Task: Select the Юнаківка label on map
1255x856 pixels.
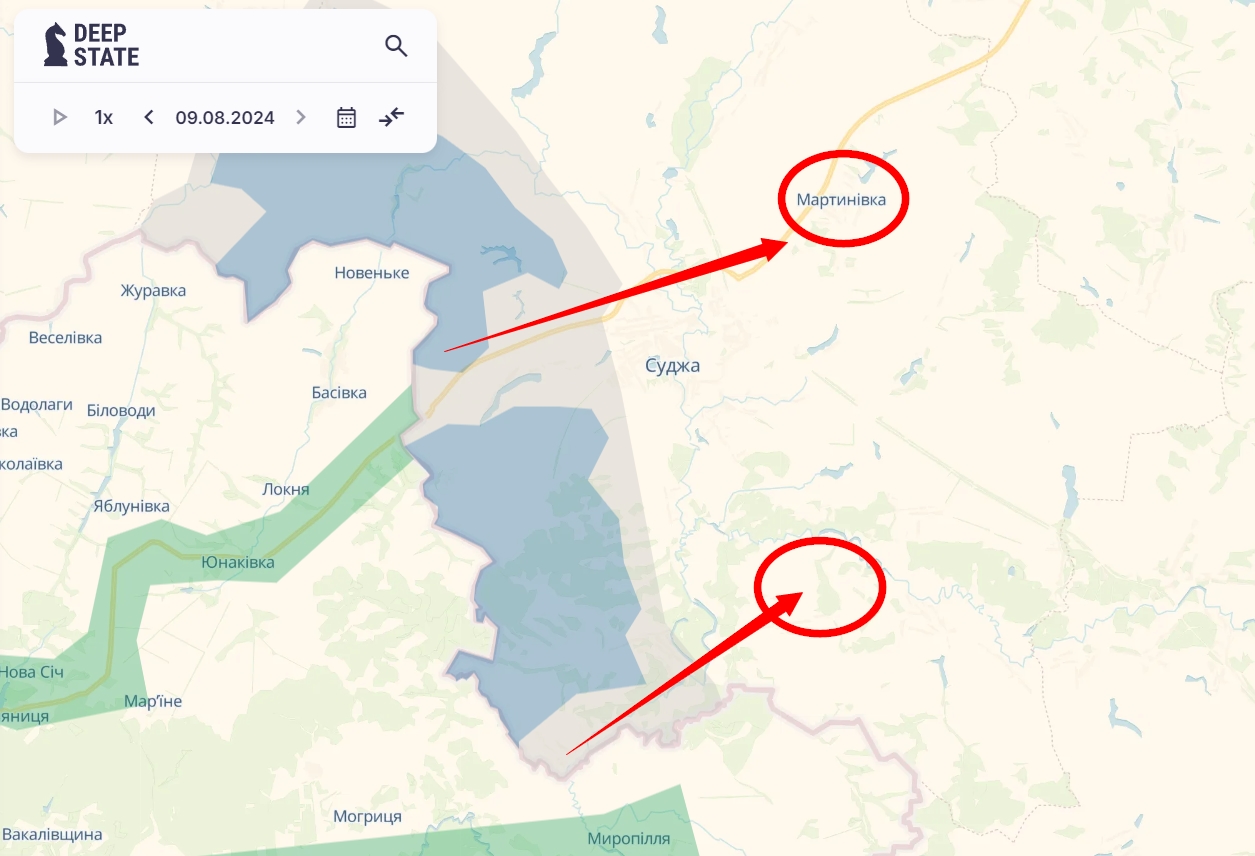Action: coord(238,562)
